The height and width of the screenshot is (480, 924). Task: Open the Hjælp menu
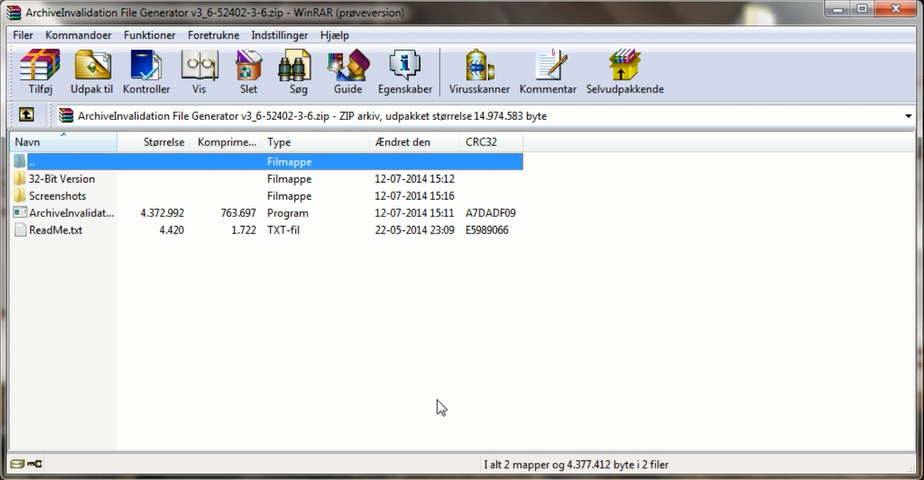click(335, 35)
